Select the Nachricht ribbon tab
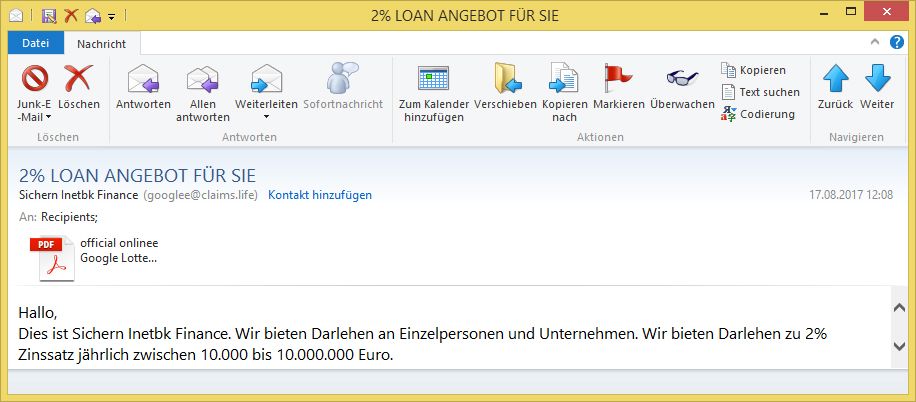 pyautogui.click(x=102, y=44)
